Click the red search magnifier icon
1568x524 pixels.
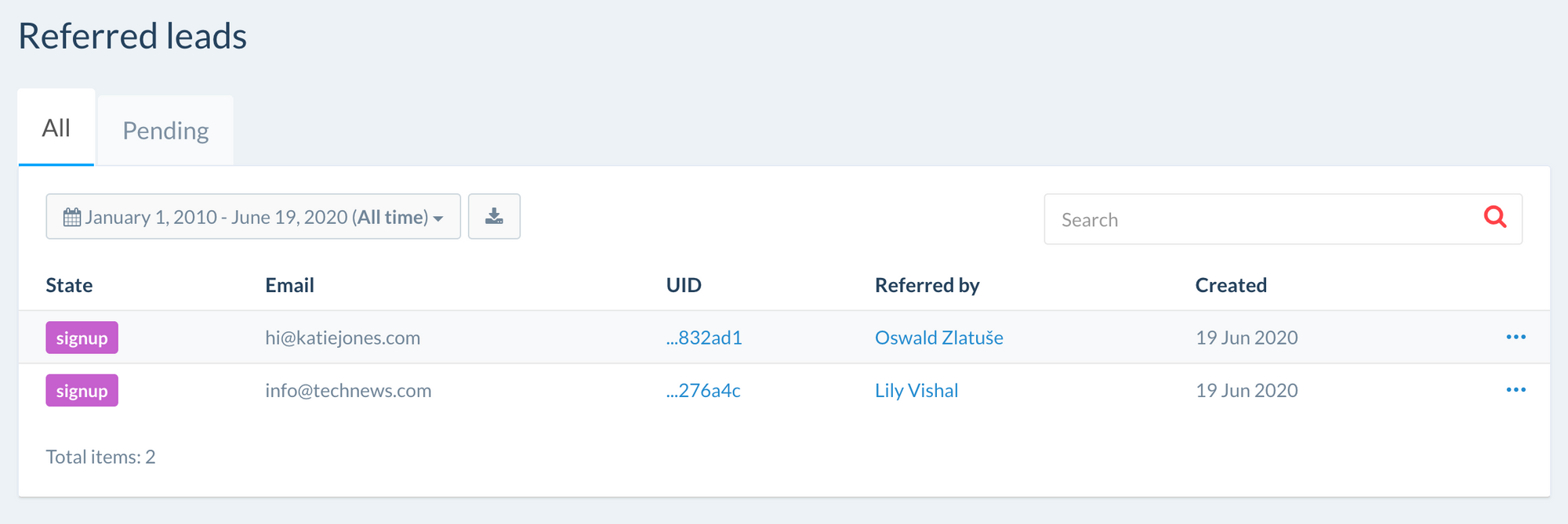coord(1495,217)
